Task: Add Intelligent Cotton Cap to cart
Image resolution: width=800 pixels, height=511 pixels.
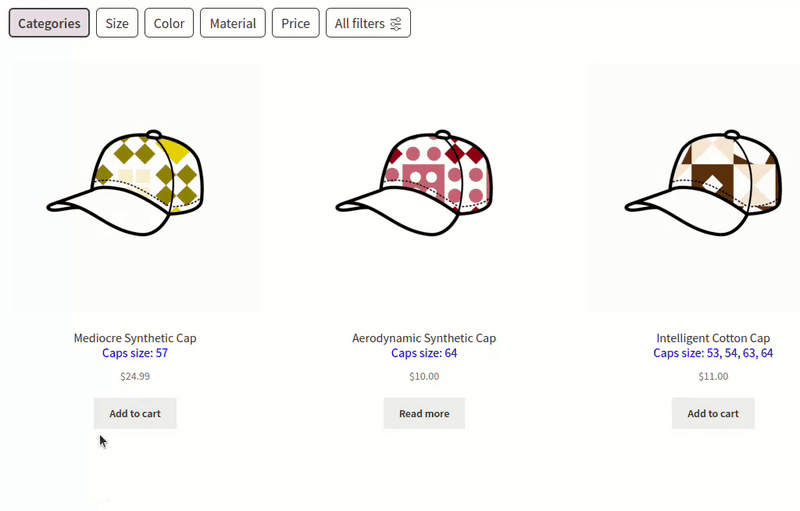Action: point(713,414)
